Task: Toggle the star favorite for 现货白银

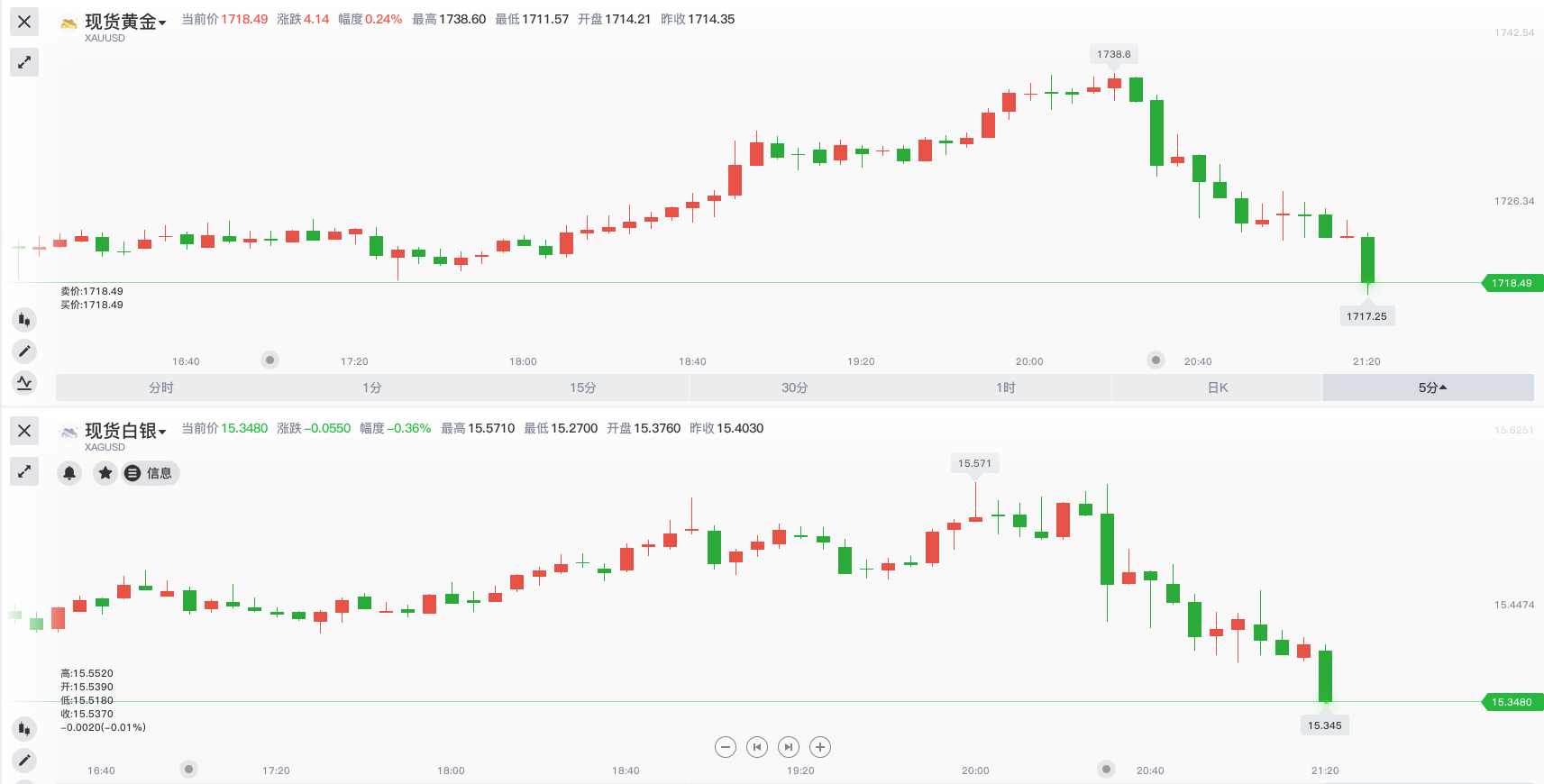Action: click(x=105, y=473)
